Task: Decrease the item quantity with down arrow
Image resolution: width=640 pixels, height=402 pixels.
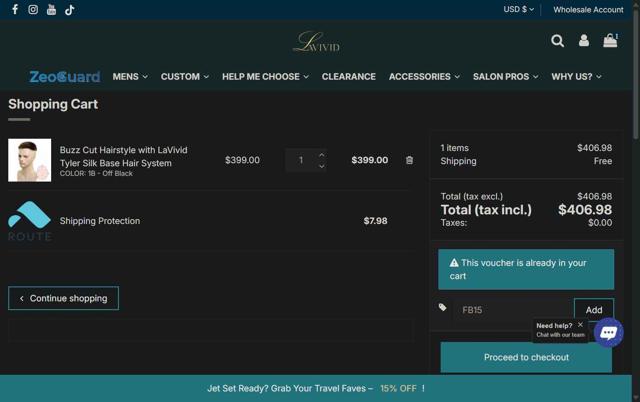Action: click(x=322, y=166)
